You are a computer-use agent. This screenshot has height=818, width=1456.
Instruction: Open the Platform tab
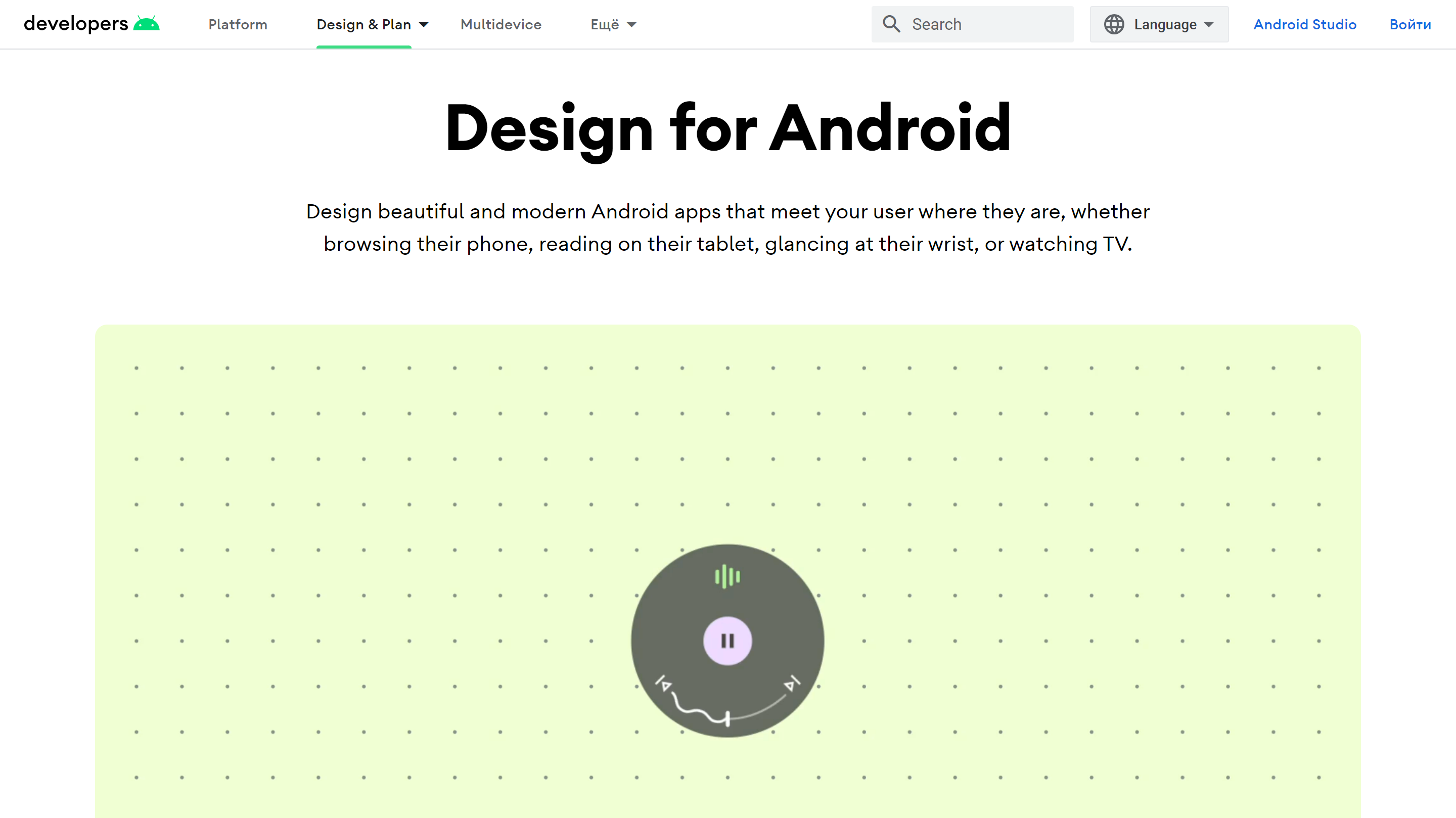(x=238, y=24)
